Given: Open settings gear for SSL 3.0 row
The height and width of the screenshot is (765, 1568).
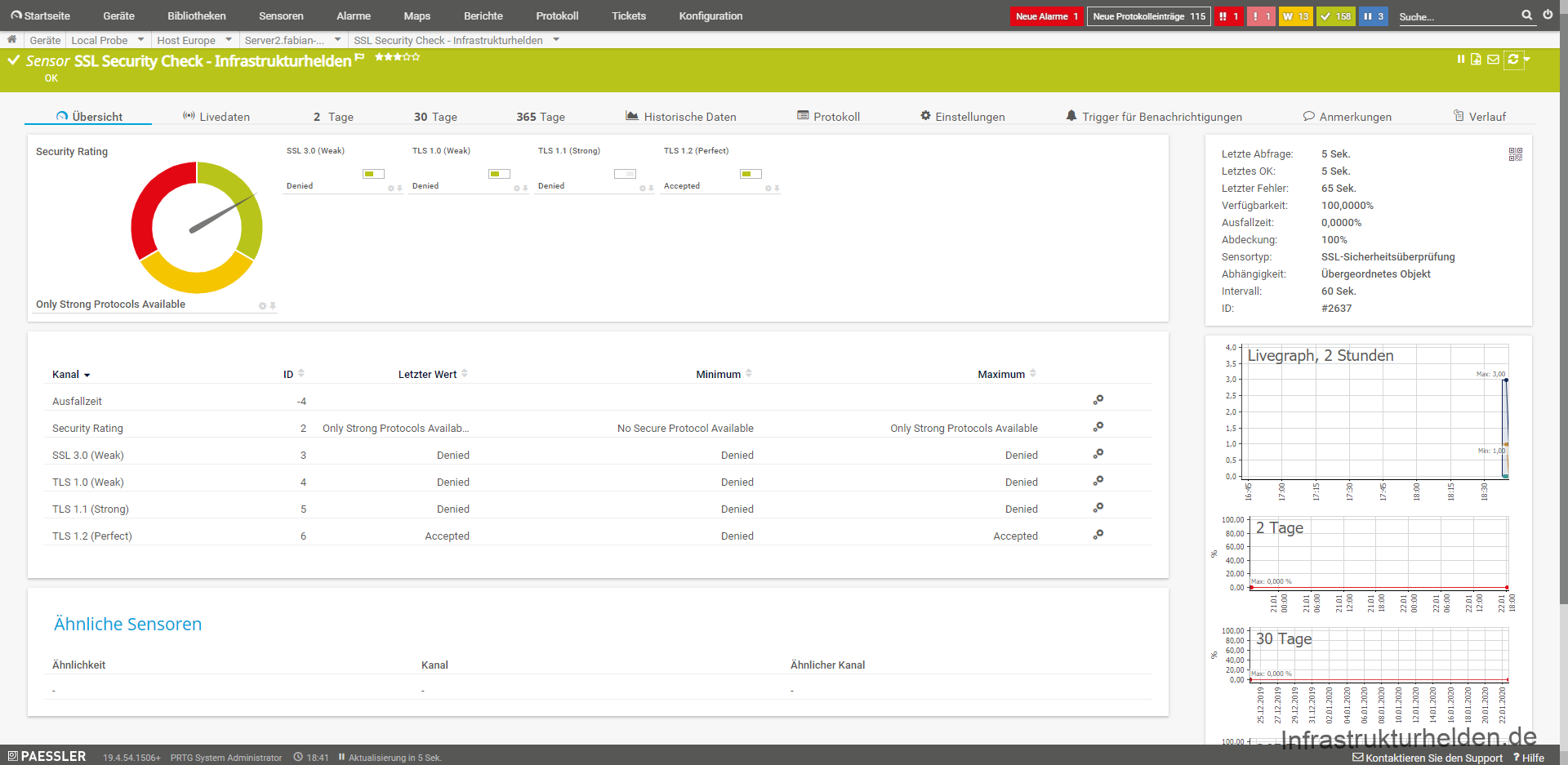Looking at the screenshot, I should click(x=1098, y=454).
